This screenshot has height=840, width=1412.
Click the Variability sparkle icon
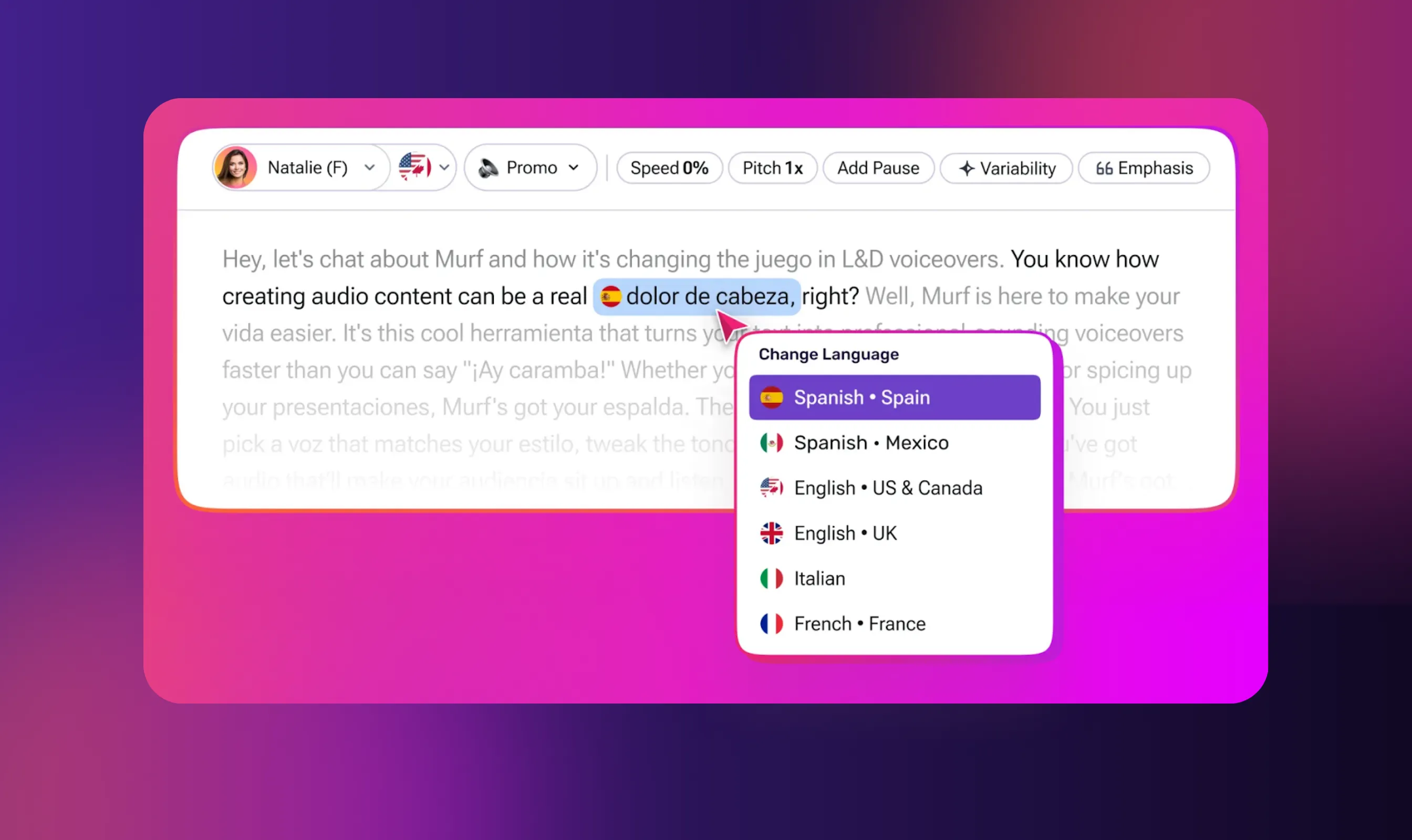point(967,168)
